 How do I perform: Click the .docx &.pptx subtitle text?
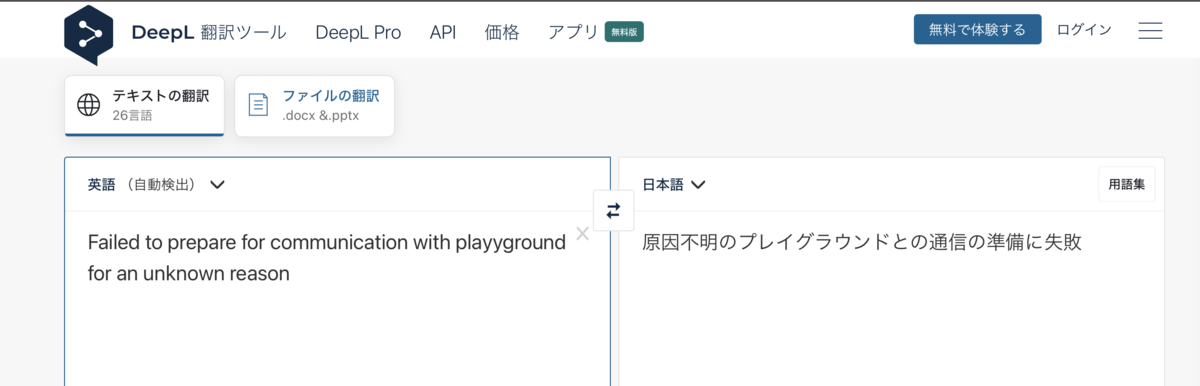(x=320, y=115)
